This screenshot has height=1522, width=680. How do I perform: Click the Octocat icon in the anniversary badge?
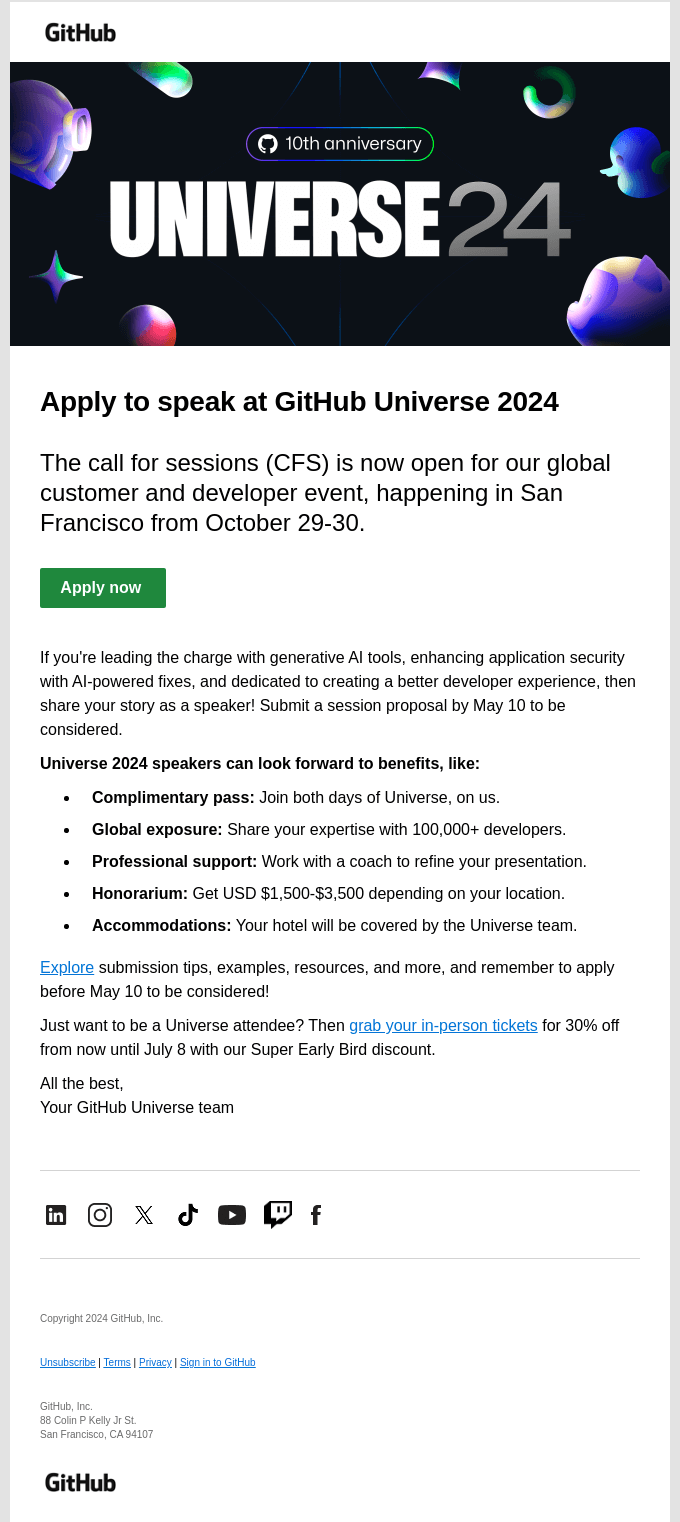pos(268,143)
